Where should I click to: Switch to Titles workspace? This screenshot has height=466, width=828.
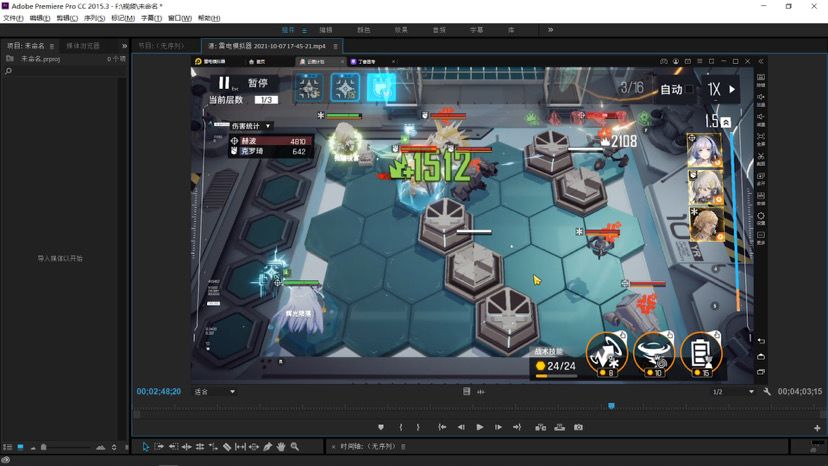click(x=477, y=30)
